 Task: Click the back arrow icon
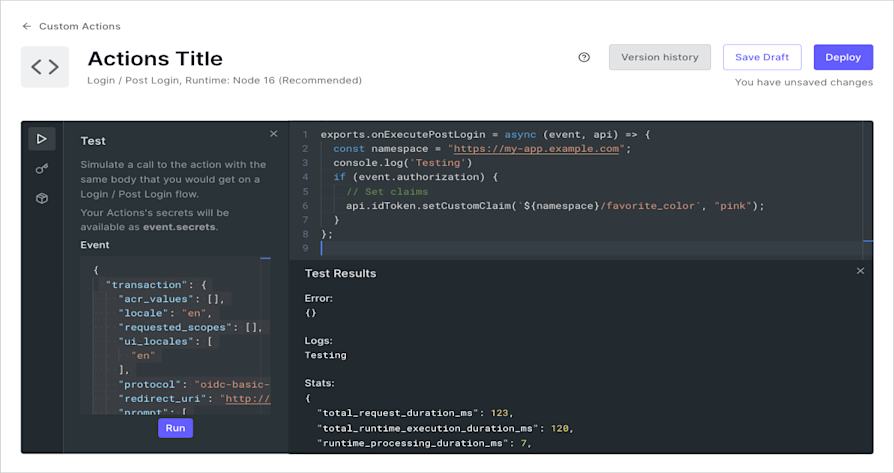click(x=26, y=26)
